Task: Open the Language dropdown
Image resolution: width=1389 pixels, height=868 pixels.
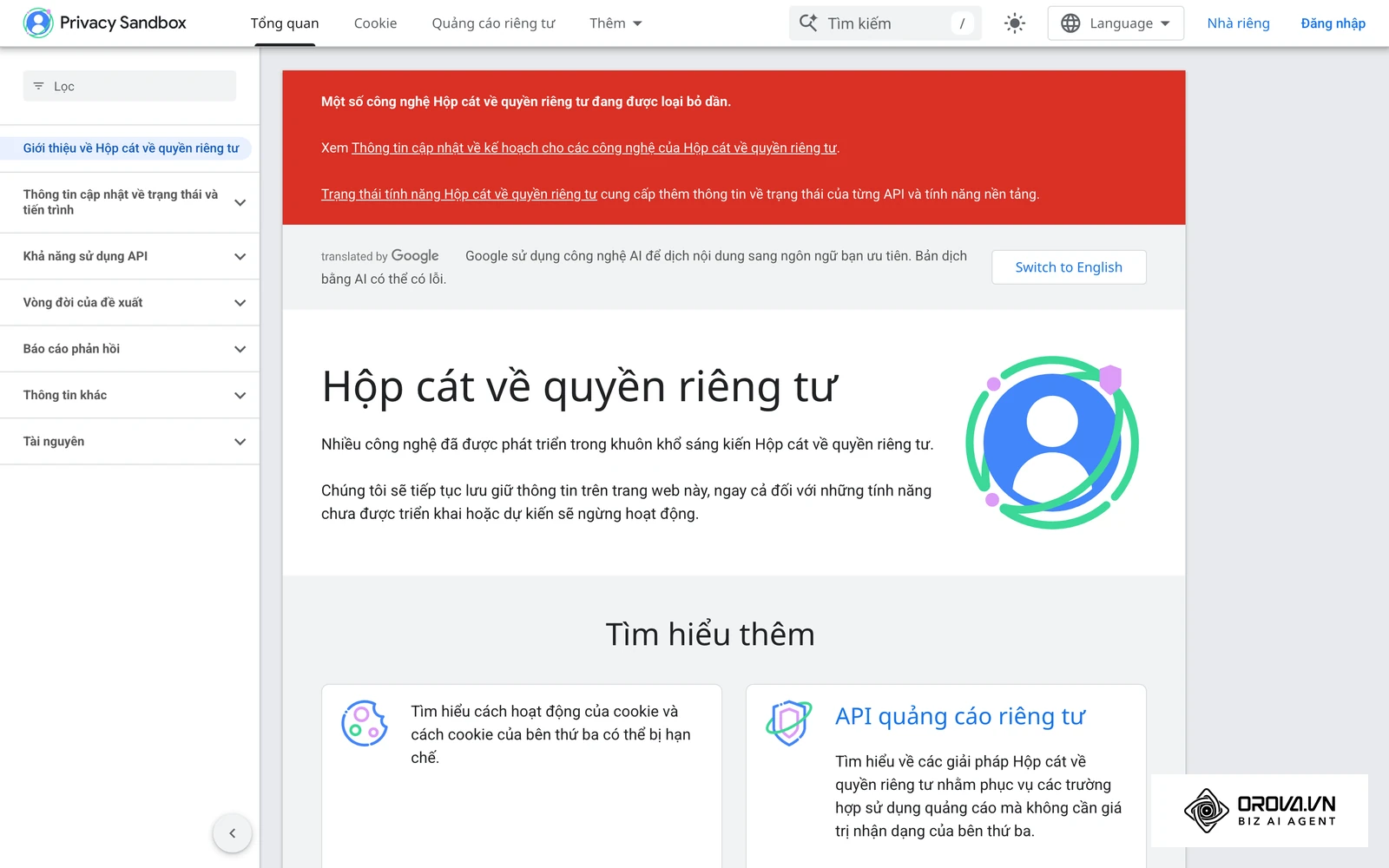Action: point(1116,23)
